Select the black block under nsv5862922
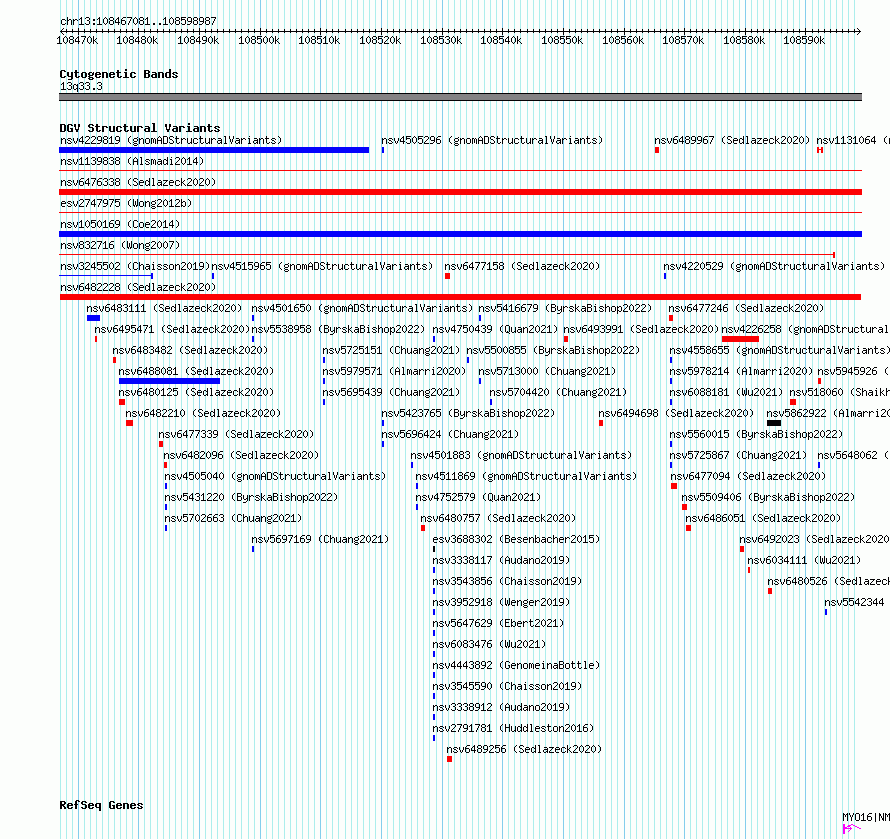Viewport: 890px width, 839px height. pyautogui.click(x=774, y=423)
